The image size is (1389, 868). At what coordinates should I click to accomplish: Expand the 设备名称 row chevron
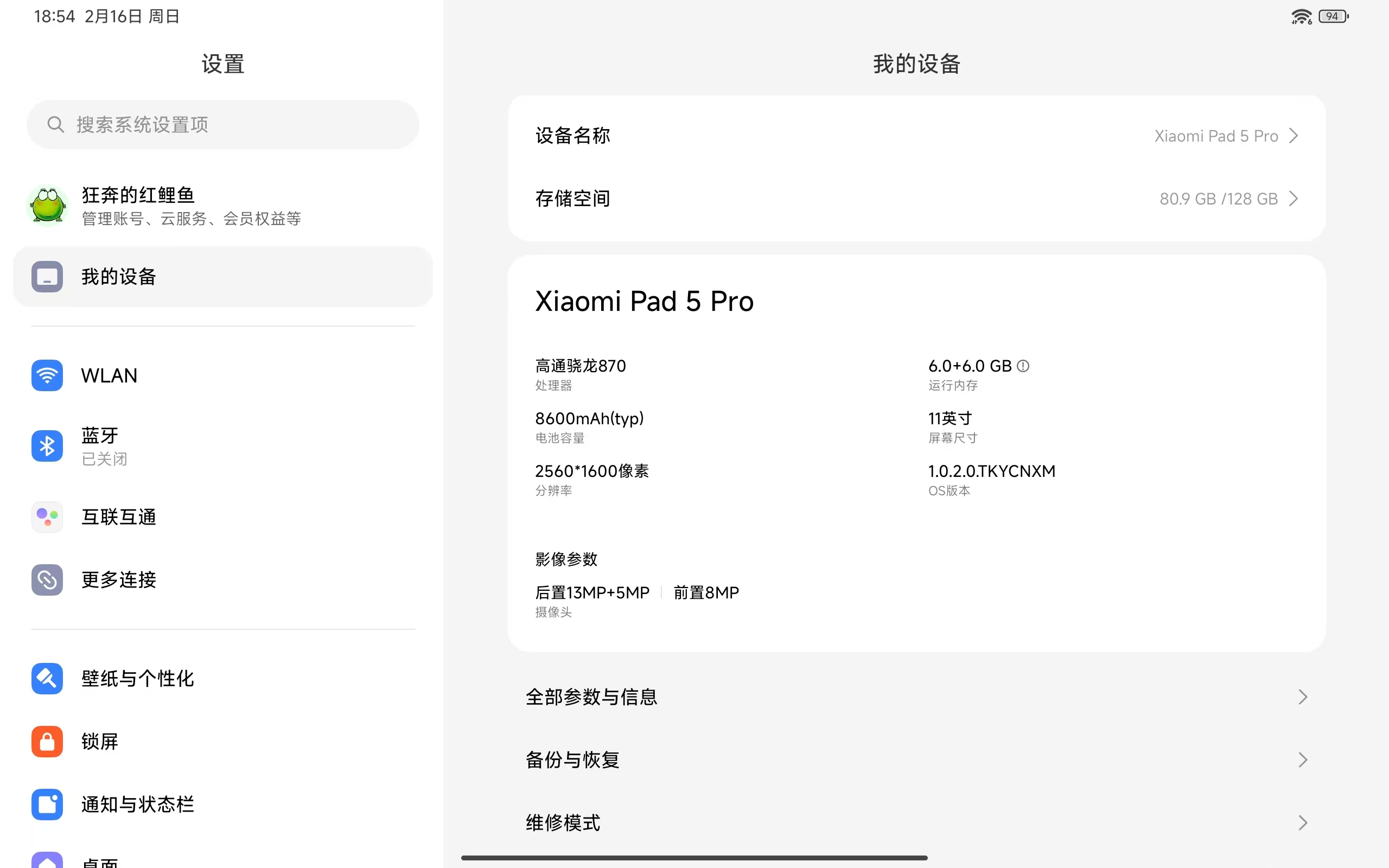[x=1294, y=136]
